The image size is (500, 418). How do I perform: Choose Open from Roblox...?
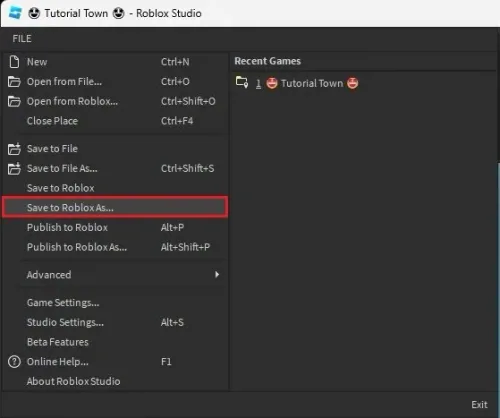pyautogui.click(x=115, y=101)
